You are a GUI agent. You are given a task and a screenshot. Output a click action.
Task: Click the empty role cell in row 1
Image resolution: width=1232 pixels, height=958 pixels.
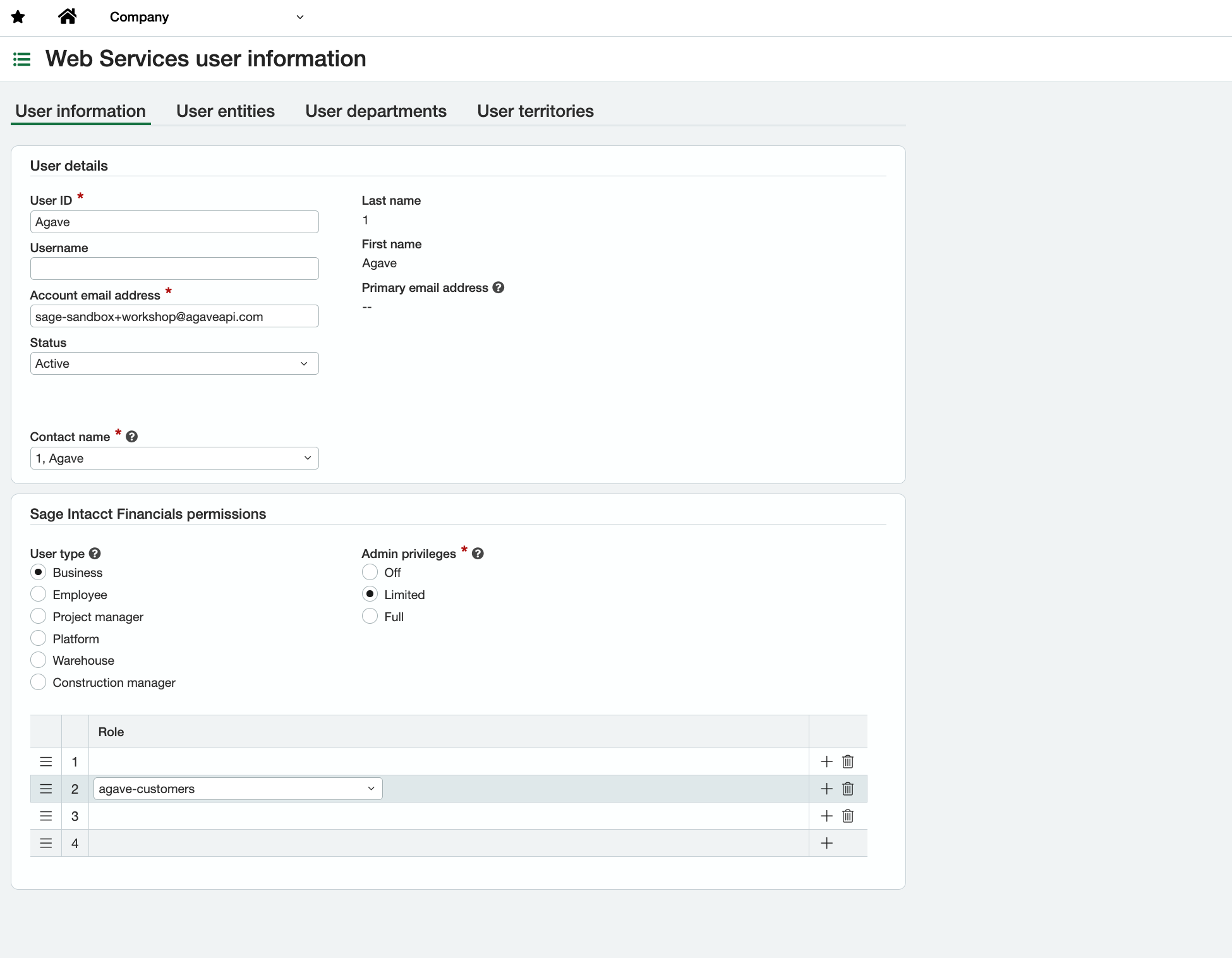tap(449, 761)
